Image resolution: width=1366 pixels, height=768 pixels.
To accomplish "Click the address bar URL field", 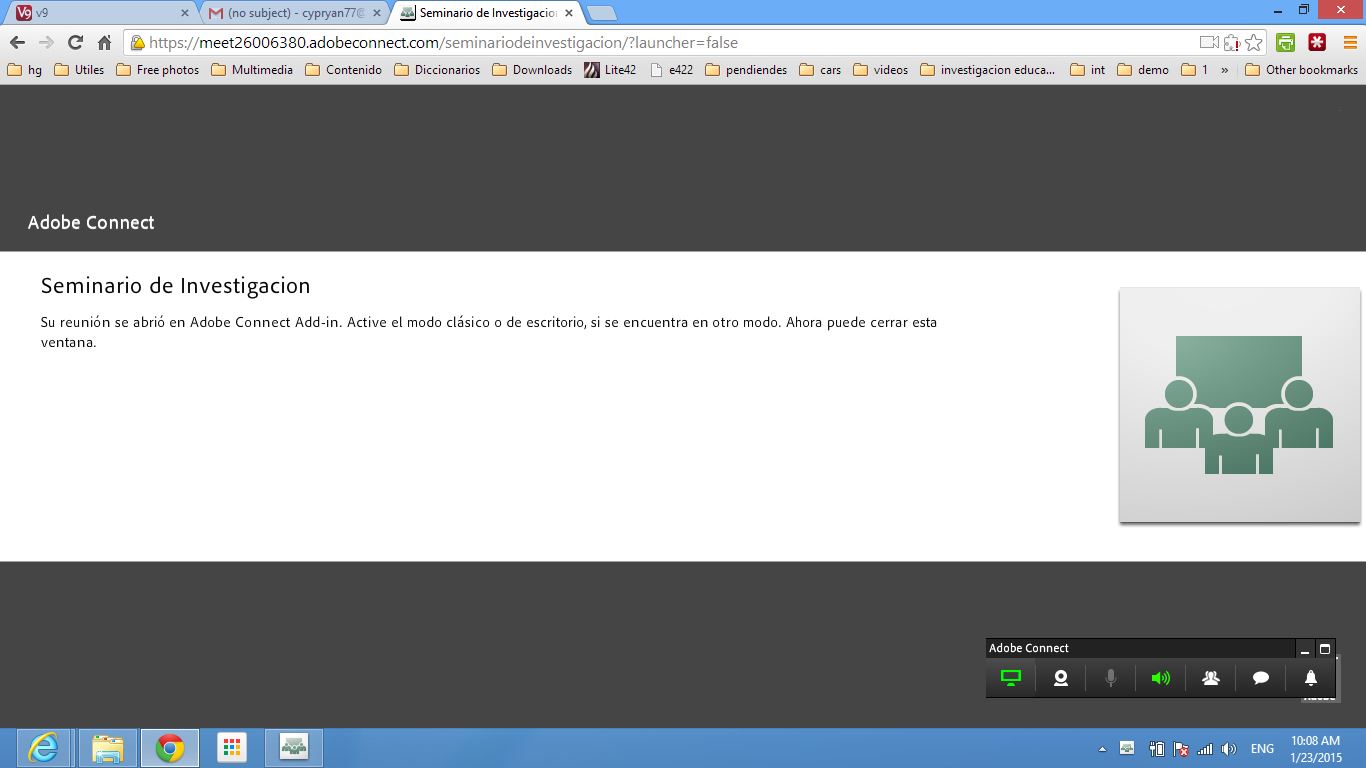I will [x=660, y=42].
